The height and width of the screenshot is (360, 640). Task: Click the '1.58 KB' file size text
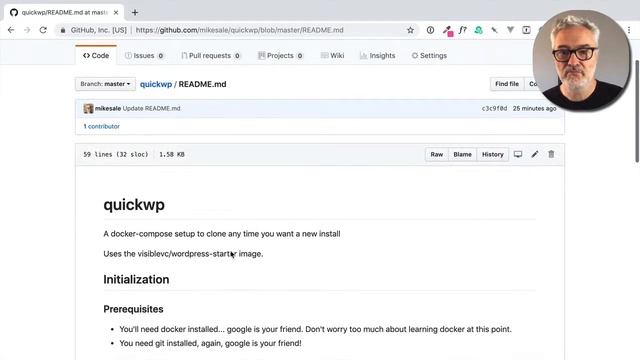click(x=172, y=155)
